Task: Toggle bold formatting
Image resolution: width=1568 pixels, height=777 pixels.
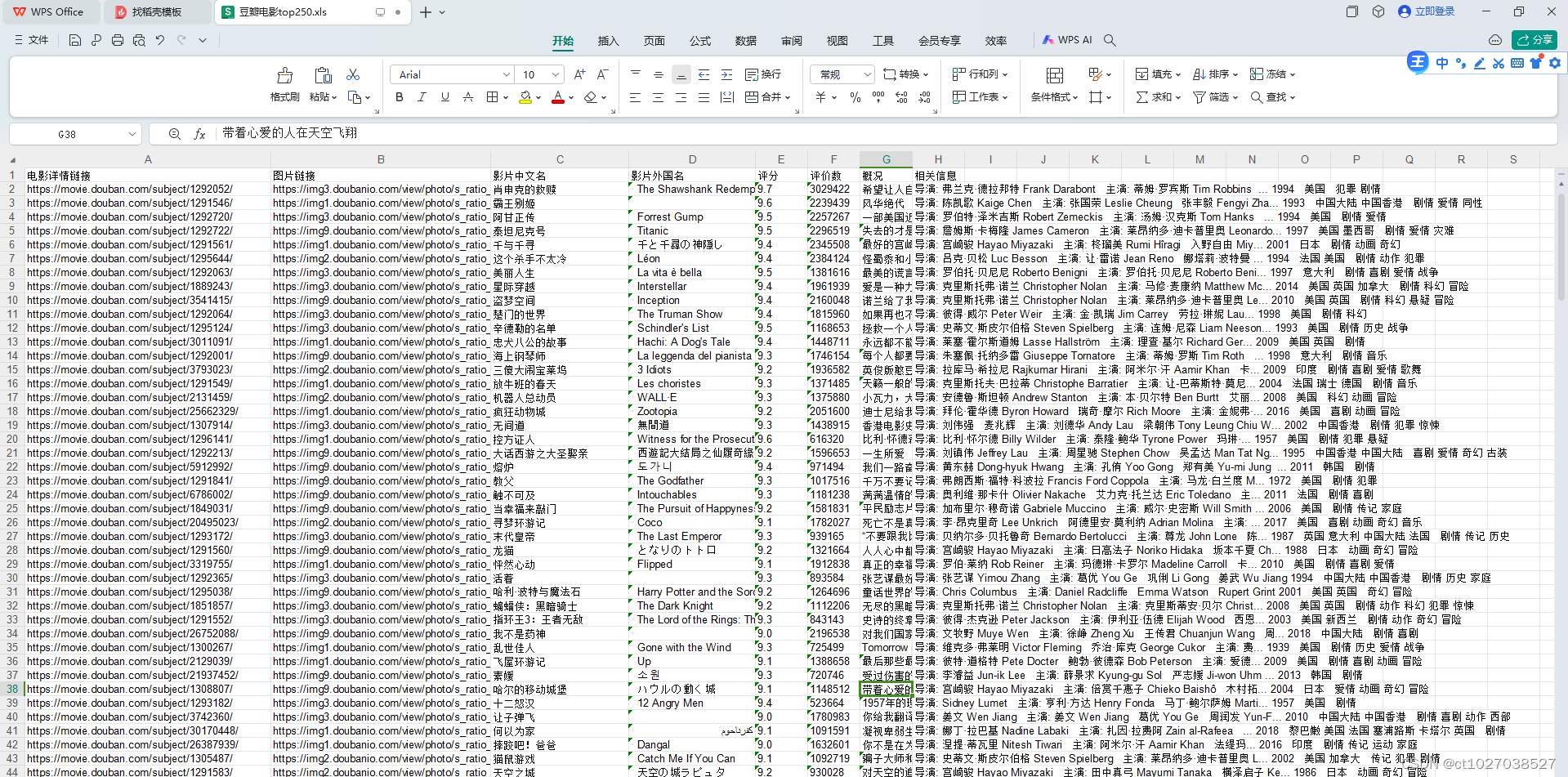Action: [399, 97]
